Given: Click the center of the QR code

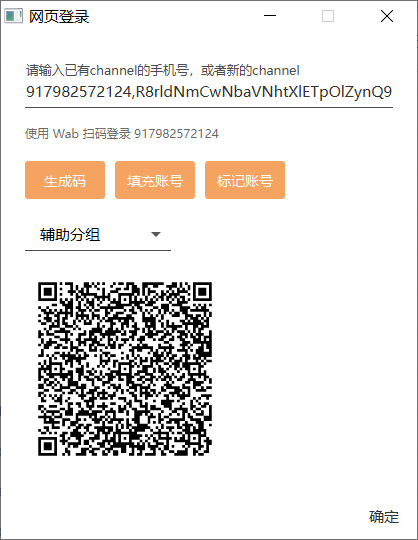Looking at the screenshot, I should (125, 369).
